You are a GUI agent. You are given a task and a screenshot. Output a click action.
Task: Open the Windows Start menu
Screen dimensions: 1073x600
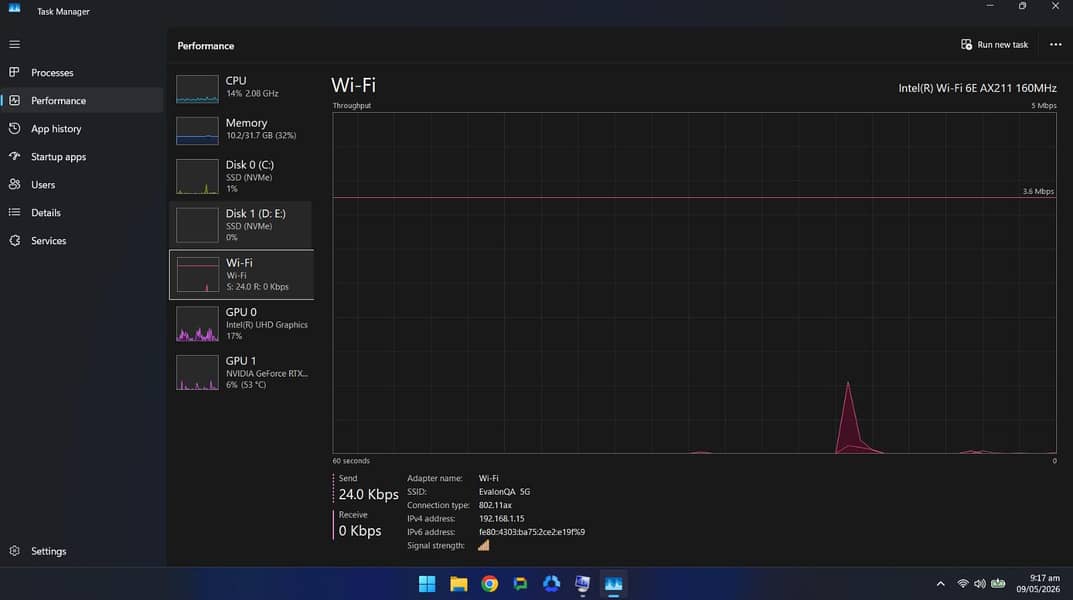[427, 584]
